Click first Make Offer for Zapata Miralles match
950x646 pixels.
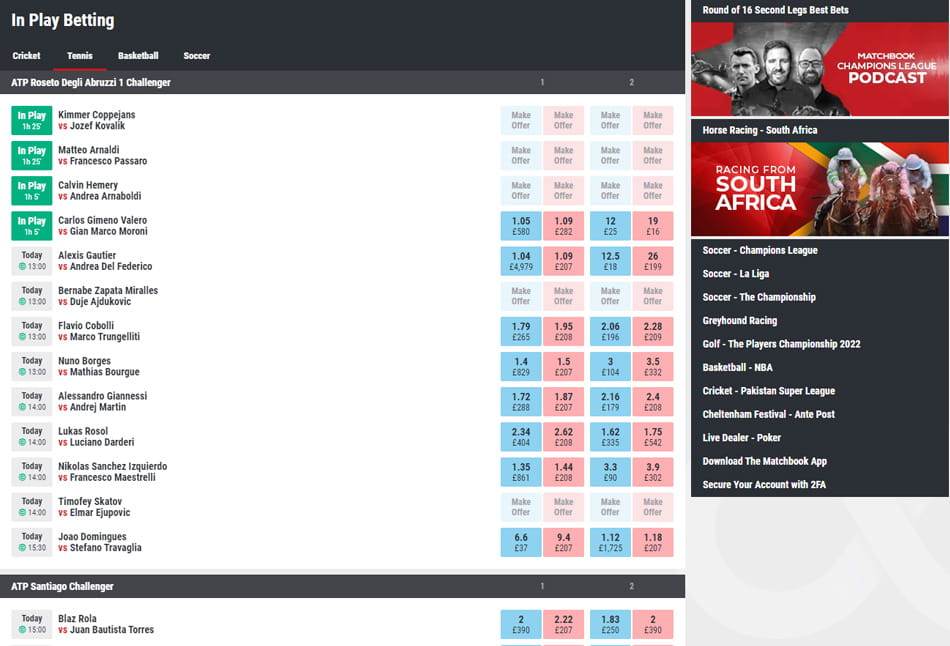click(x=521, y=296)
